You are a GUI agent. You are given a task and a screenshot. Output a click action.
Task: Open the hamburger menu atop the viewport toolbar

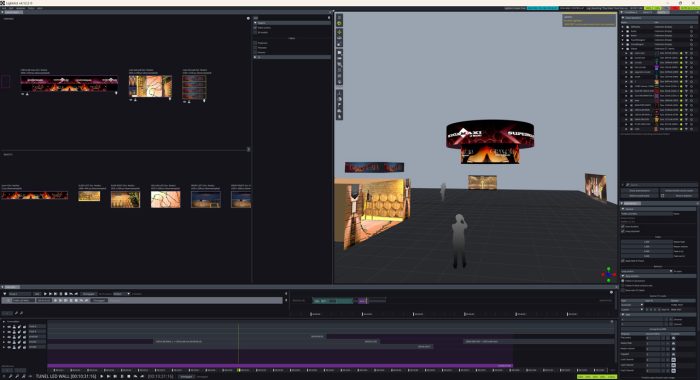tap(339, 17)
